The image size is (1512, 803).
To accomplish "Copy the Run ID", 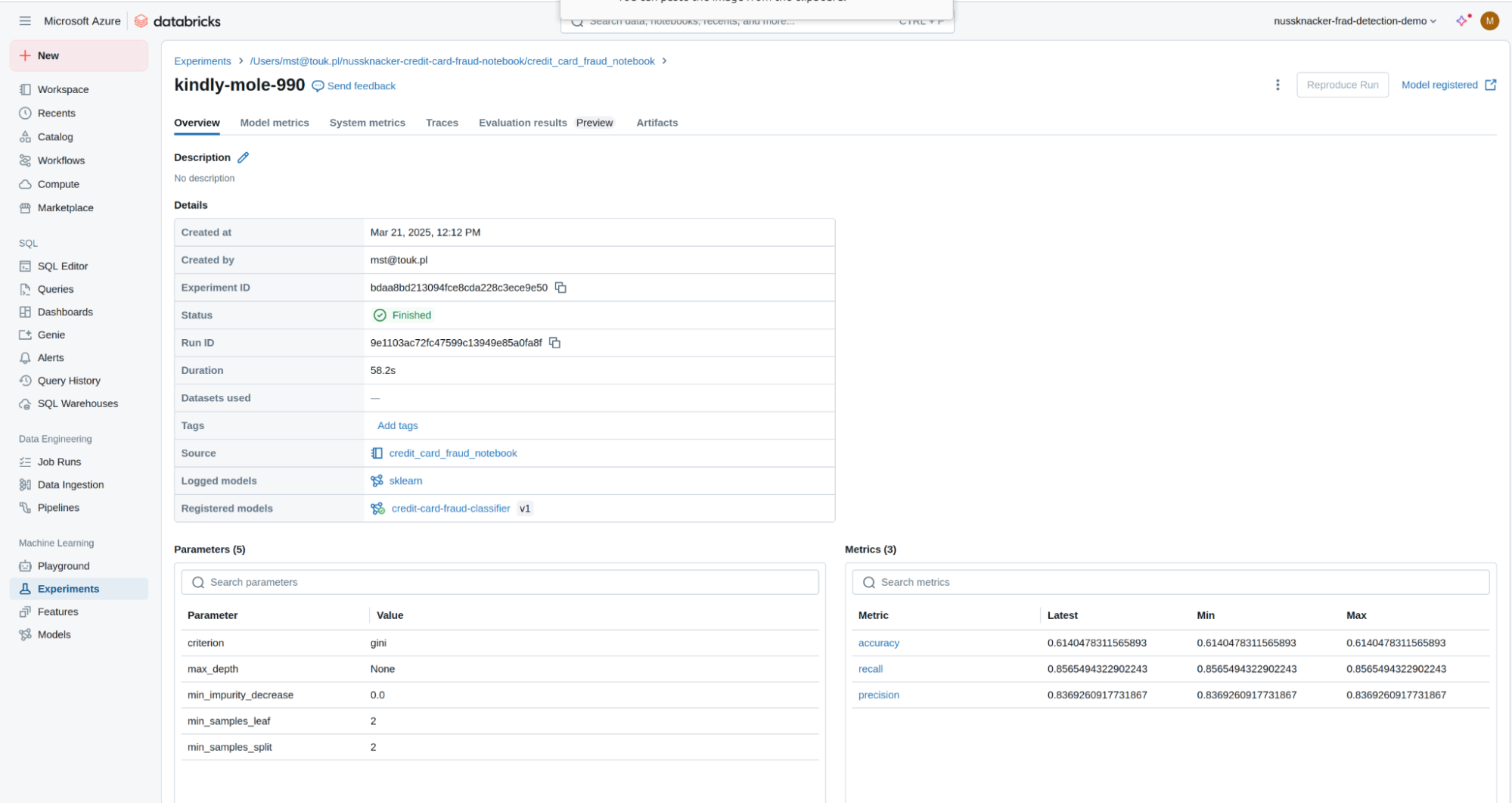I will (554, 343).
